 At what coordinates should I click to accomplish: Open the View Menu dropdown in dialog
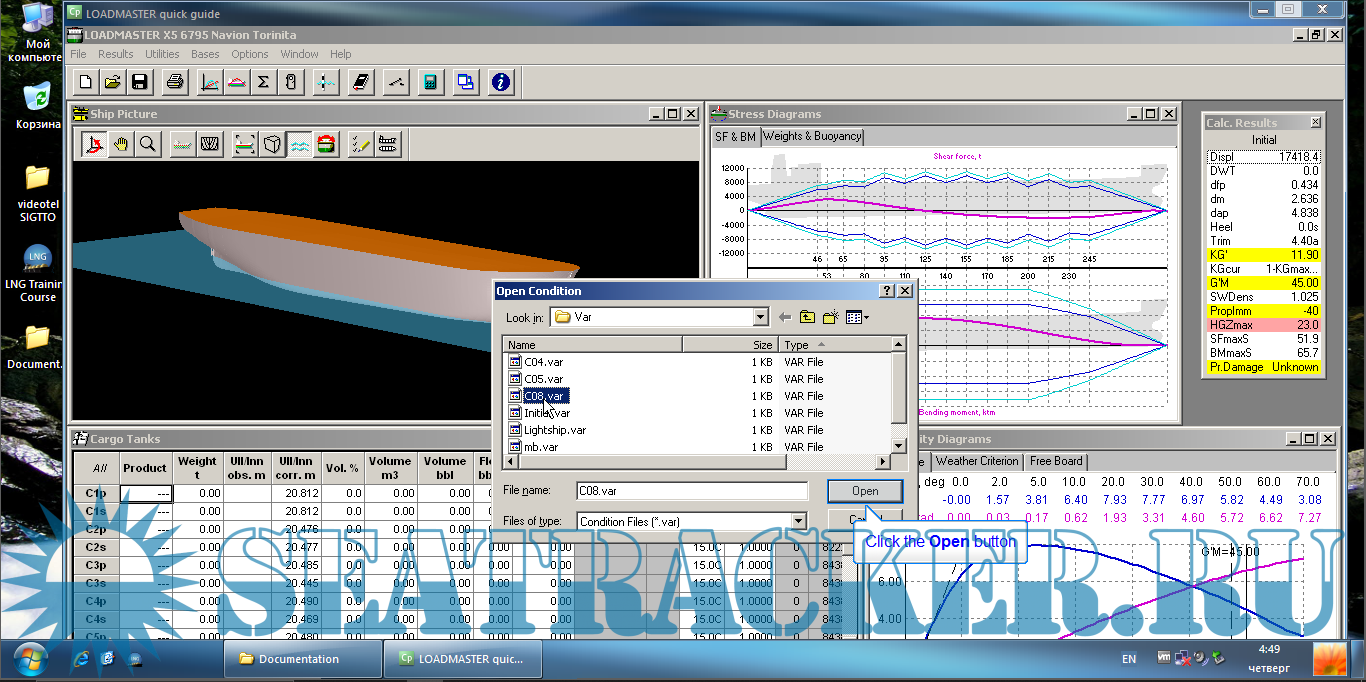pyautogui.click(x=857, y=317)
